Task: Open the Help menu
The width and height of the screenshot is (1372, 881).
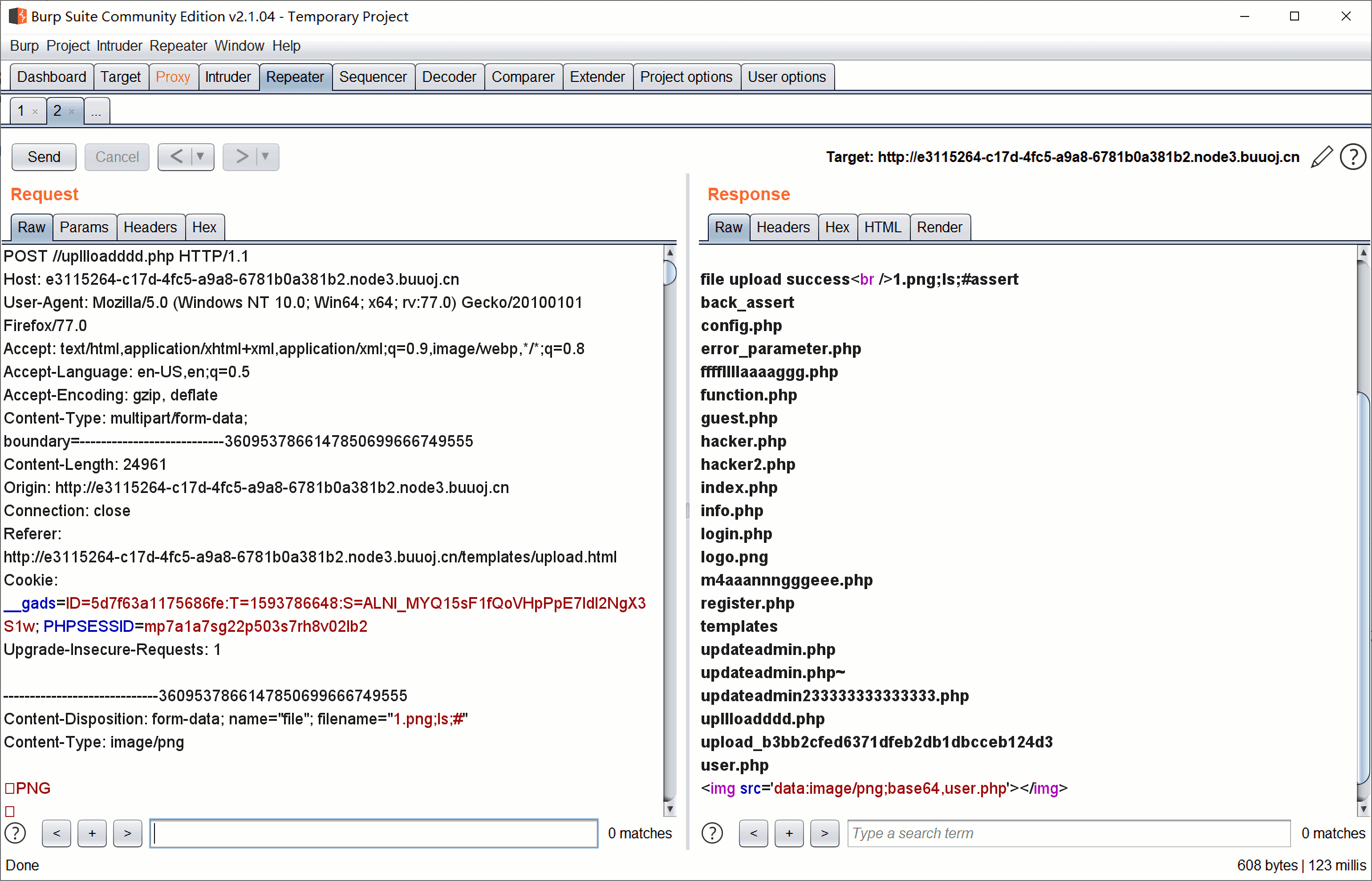Action: pyautogui.click(x=286, y=46)
